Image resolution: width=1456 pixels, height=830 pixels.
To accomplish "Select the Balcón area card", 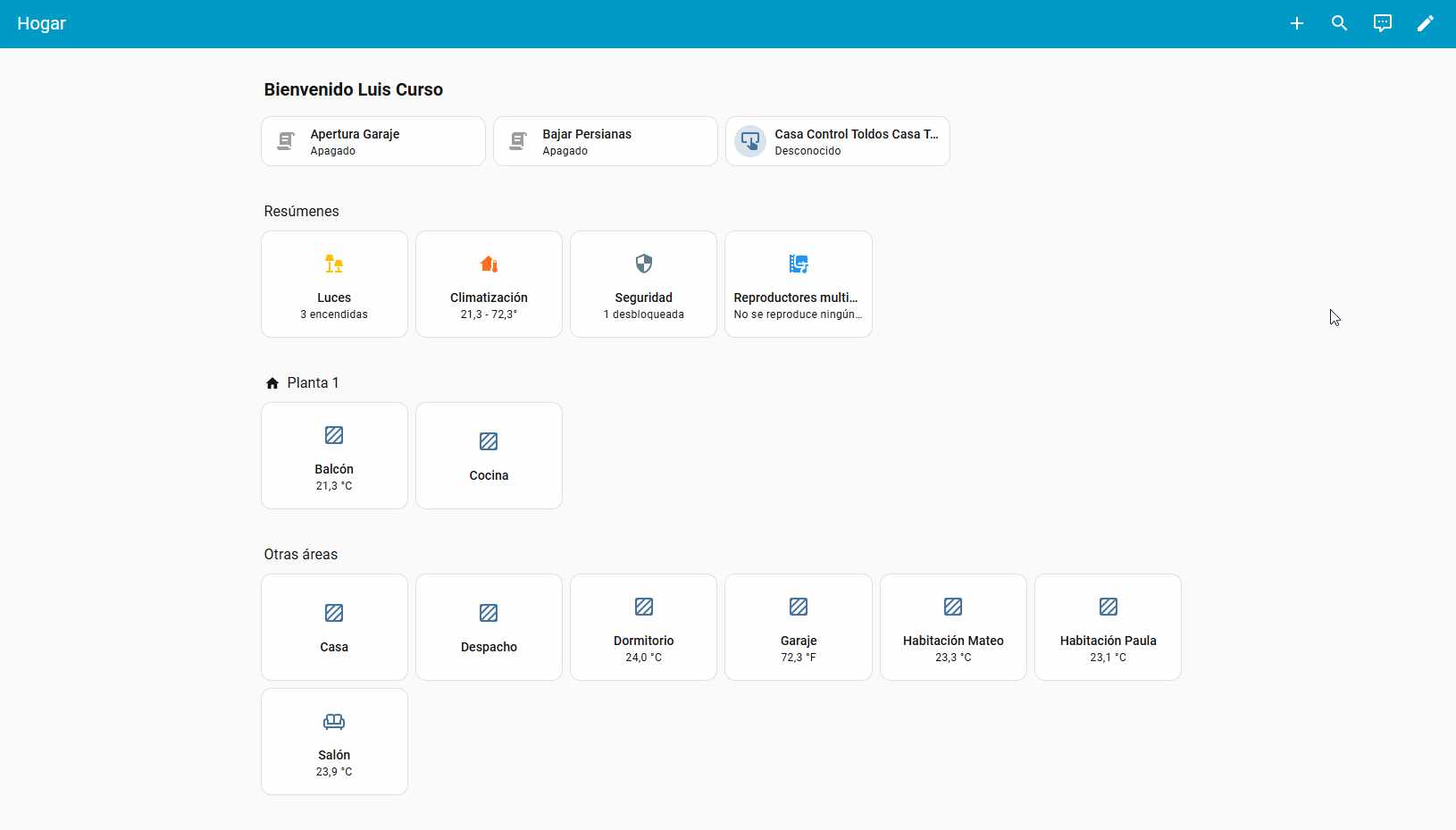I will (334, 456).
